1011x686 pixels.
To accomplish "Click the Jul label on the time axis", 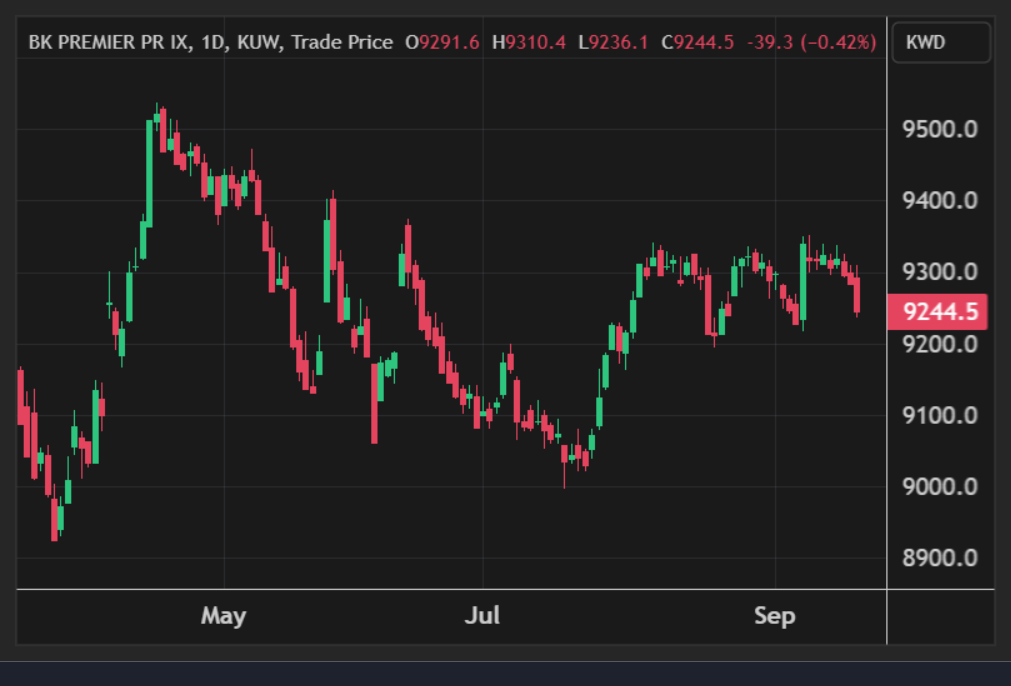I will point(482,615).
